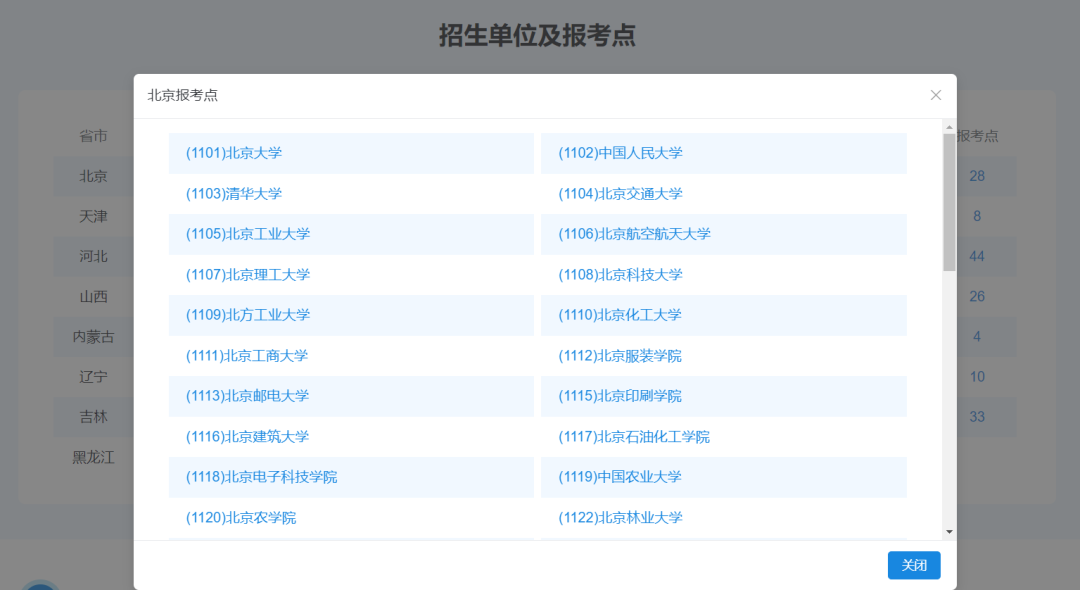Click (1107)北京理工大学 entry
Image resolution: width=1080 pixels, height=590 pixels.
(248, 275)
